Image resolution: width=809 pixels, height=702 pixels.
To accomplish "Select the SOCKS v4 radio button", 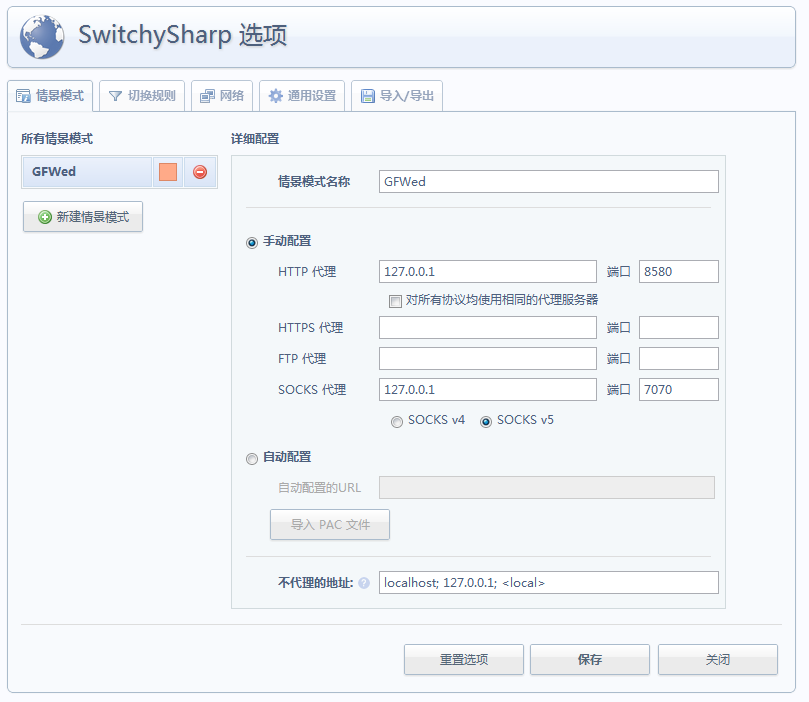I will pos(397,421).
